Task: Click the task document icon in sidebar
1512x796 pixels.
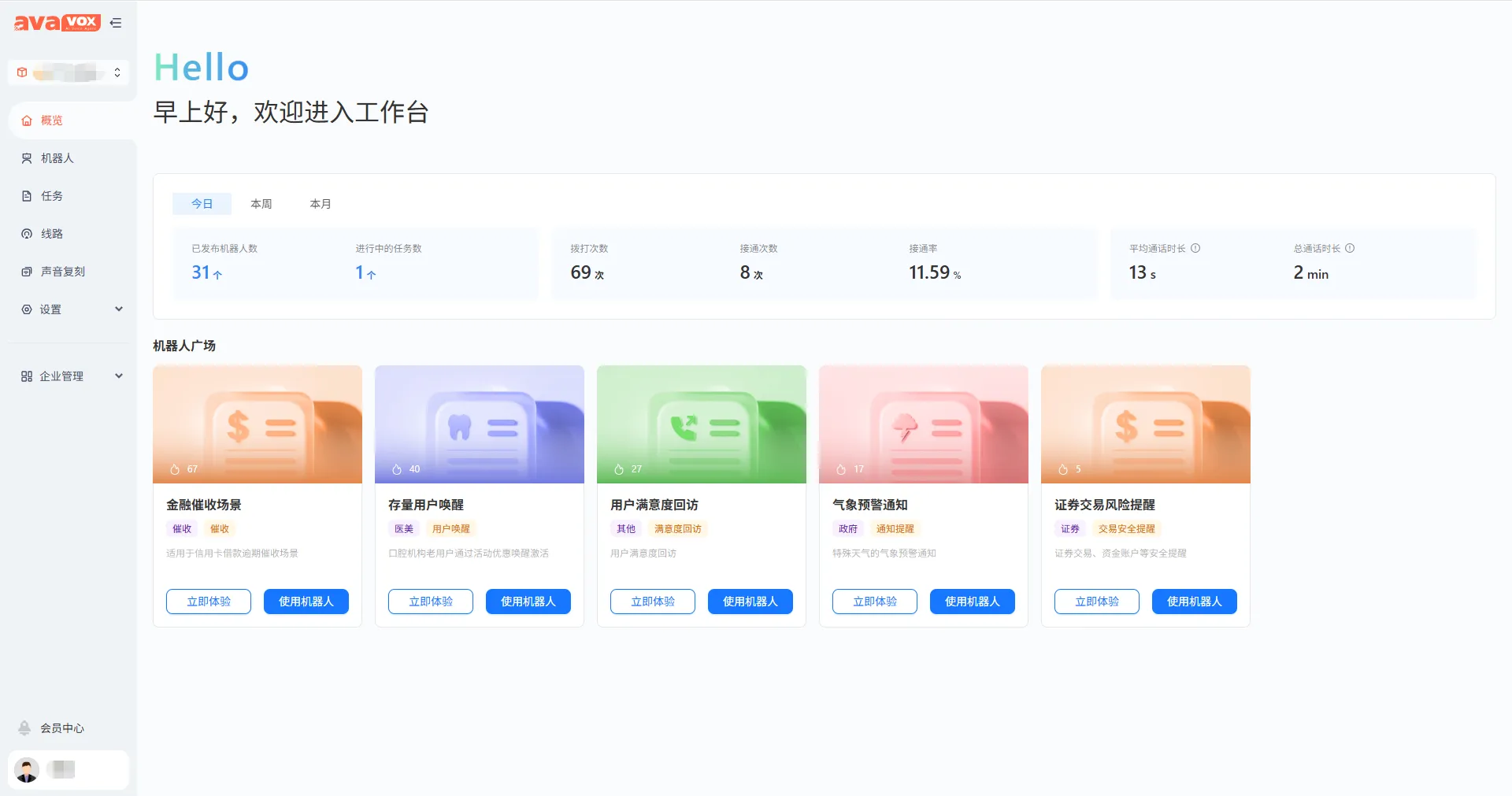Action: [27, 196]
